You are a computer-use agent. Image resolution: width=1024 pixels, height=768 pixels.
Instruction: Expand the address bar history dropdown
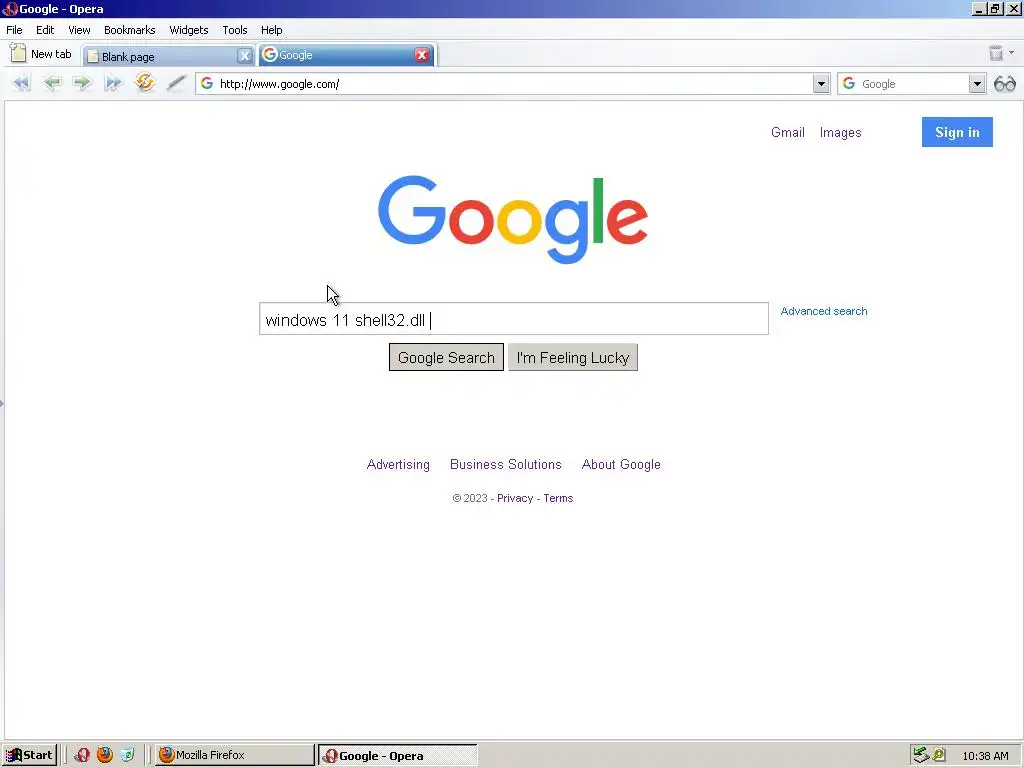(x=821, y=84)
